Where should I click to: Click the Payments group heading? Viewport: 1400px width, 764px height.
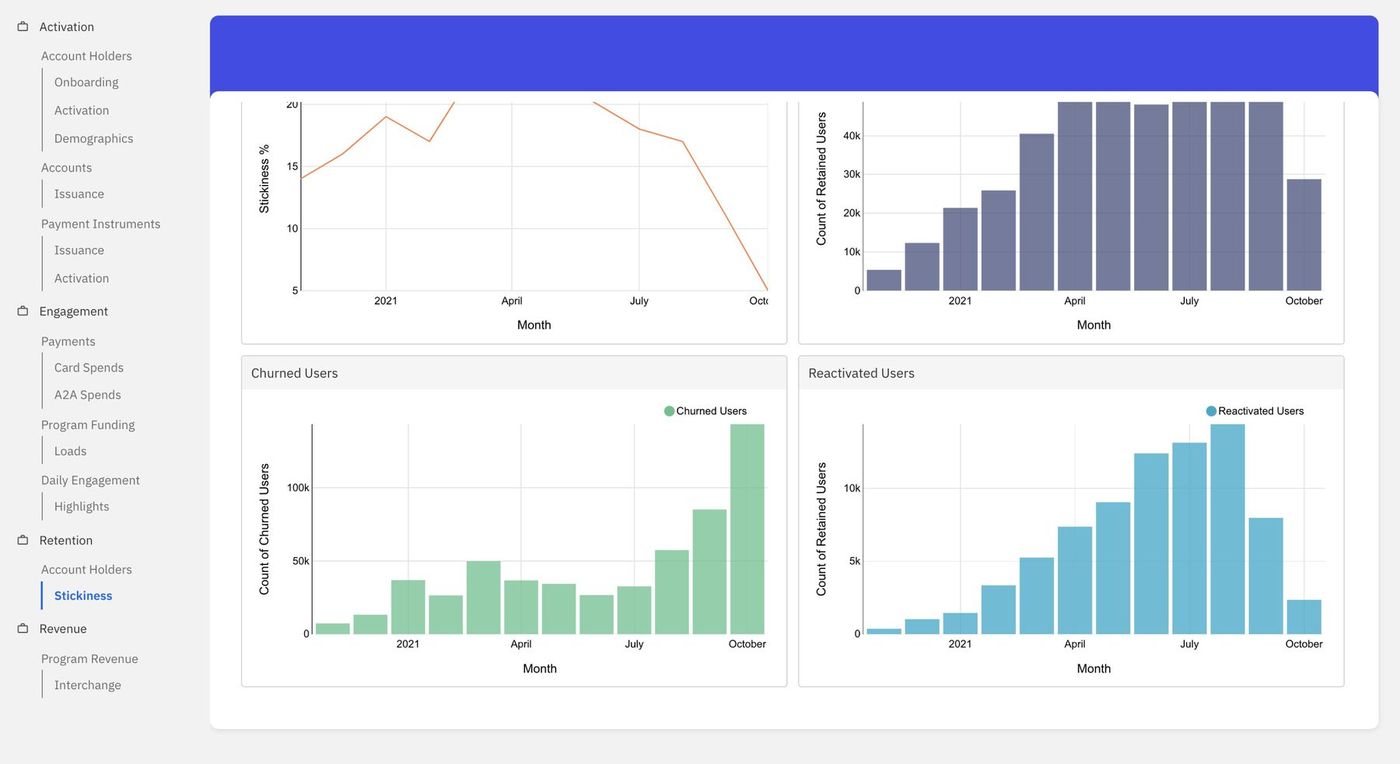68,341
